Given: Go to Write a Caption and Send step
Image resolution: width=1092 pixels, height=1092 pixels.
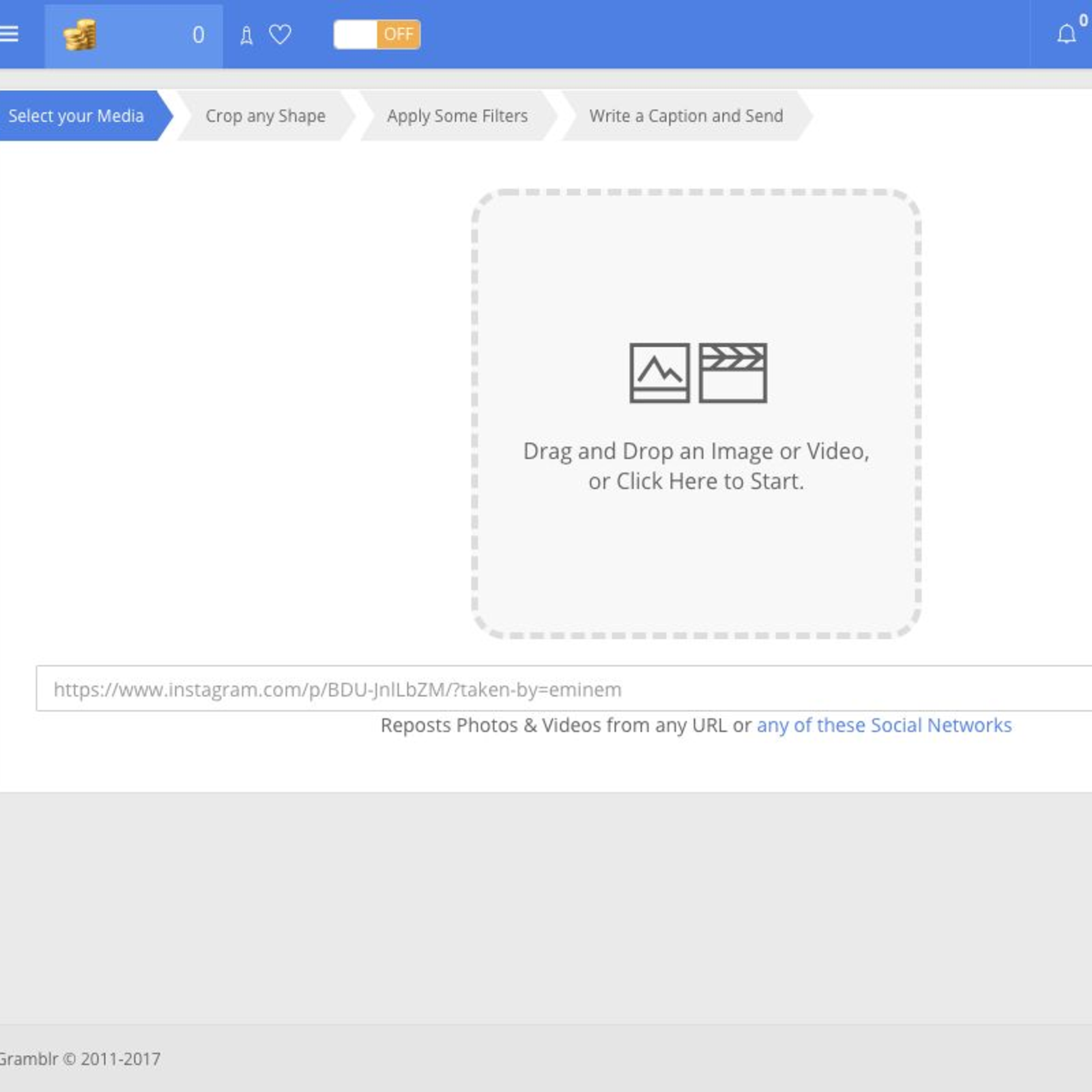Looking at the screenshot, I should click(x=686, y=115).
